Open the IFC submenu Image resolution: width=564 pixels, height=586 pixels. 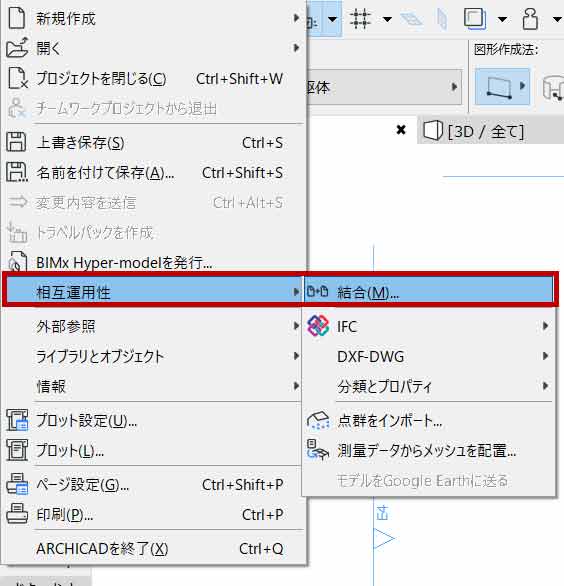pos(429,326)
